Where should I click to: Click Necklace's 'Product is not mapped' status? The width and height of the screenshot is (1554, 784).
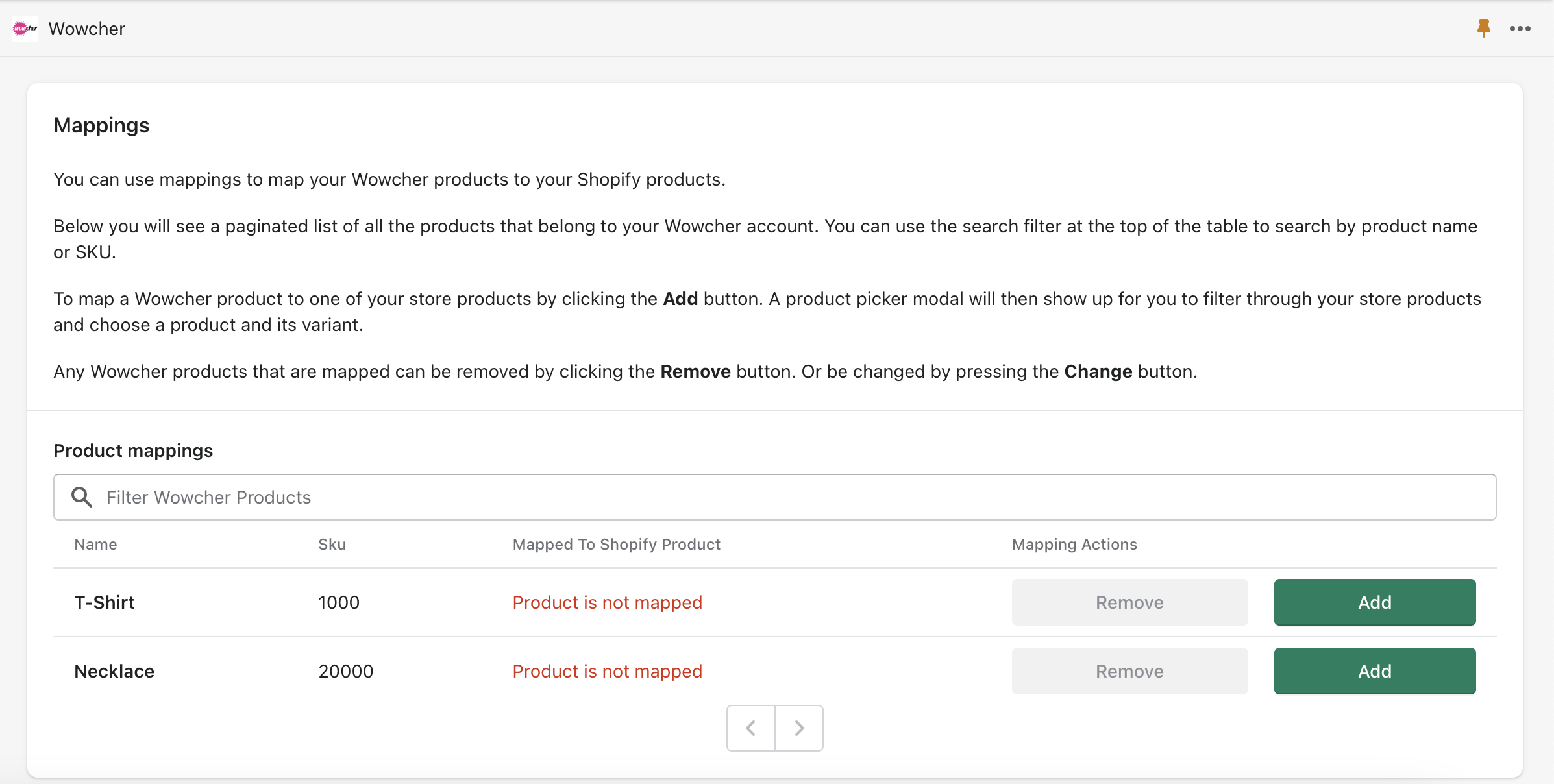tap(607, 671)
